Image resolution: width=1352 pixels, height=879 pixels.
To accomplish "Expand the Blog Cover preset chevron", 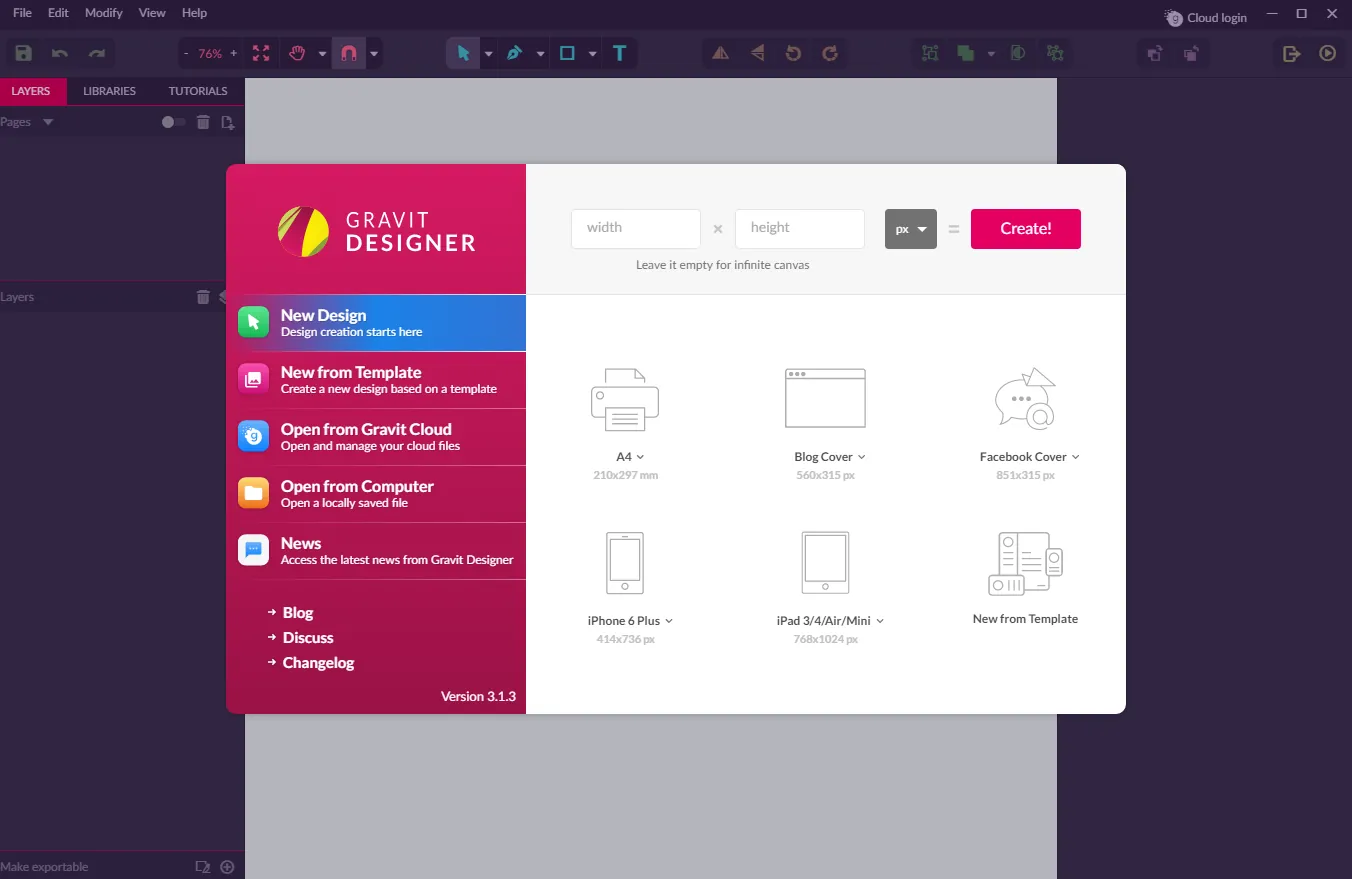I will pos(861,457).
